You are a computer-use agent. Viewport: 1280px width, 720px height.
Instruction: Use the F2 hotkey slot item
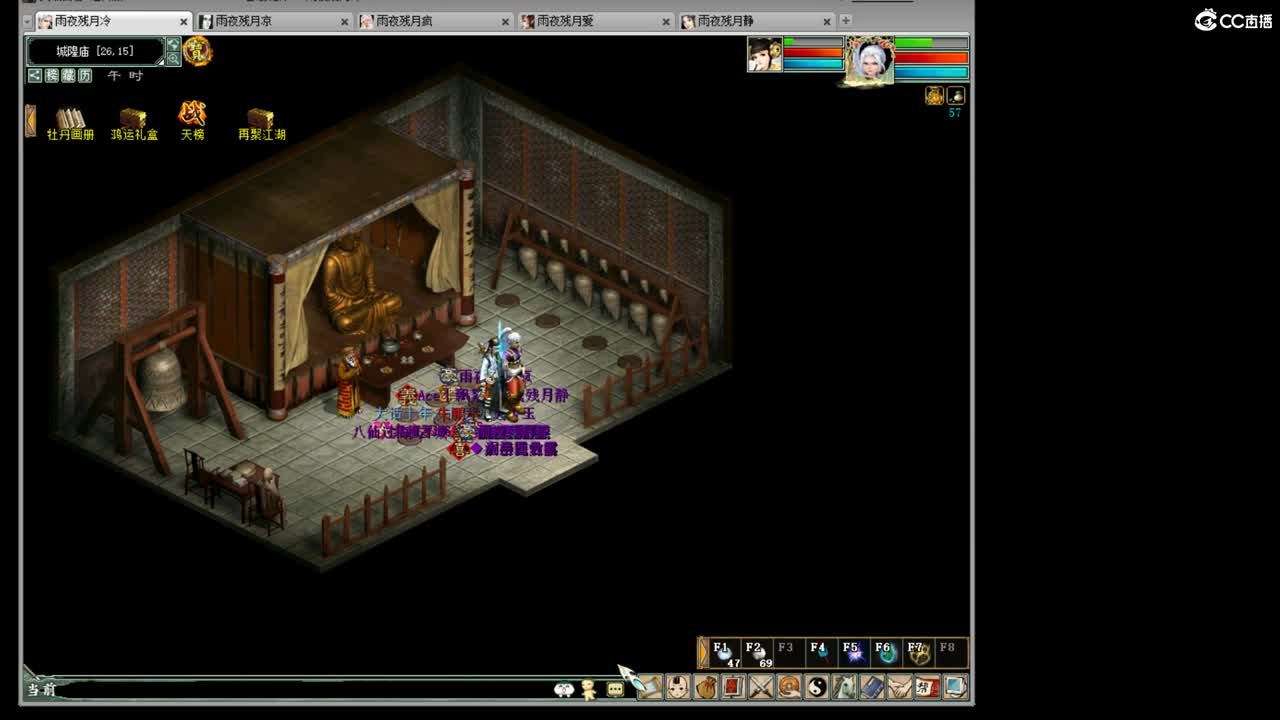pyautogui.click(x=757, y=653)
